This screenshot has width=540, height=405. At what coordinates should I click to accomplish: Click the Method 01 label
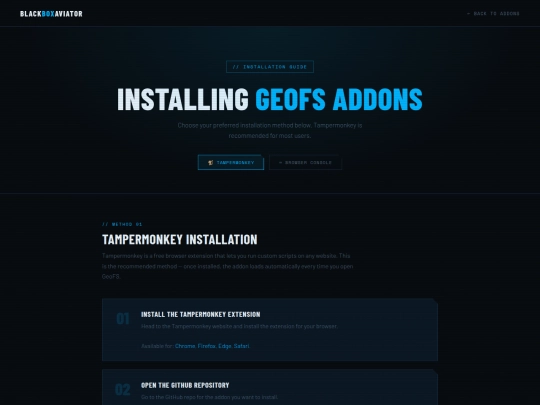tap(122, 224)
